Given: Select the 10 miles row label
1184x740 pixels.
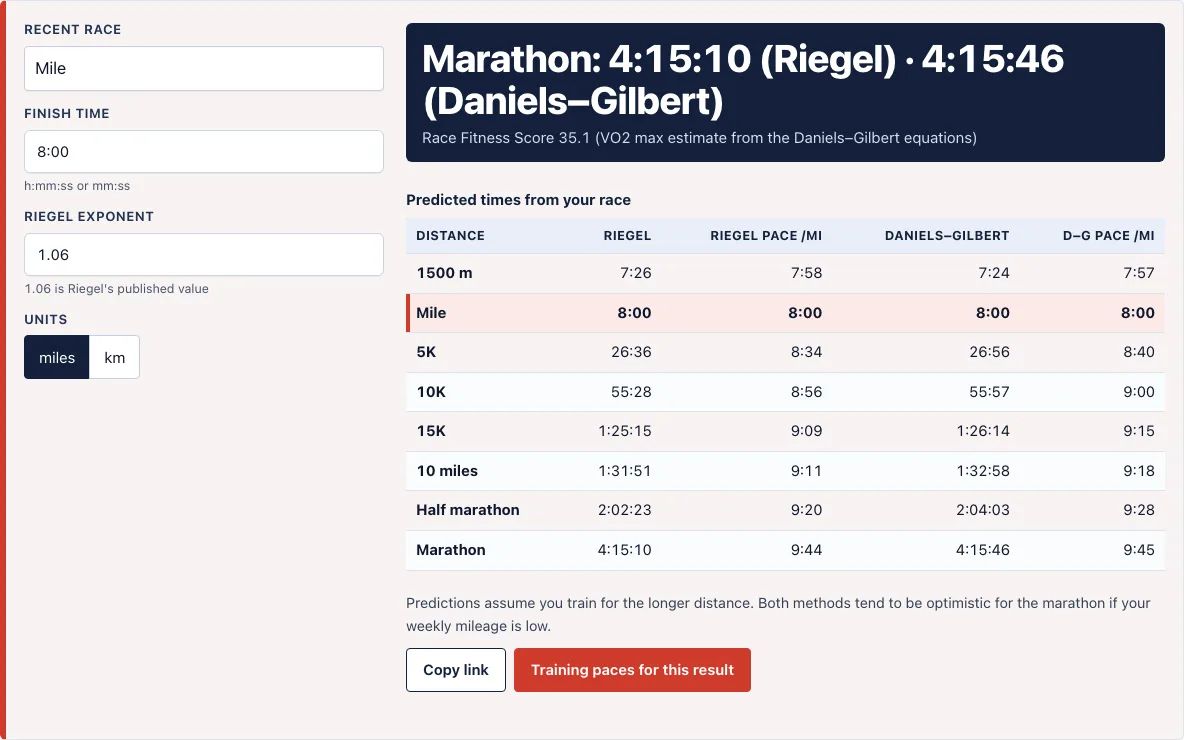Looking at the screenshot, I should tap(447, 471).
